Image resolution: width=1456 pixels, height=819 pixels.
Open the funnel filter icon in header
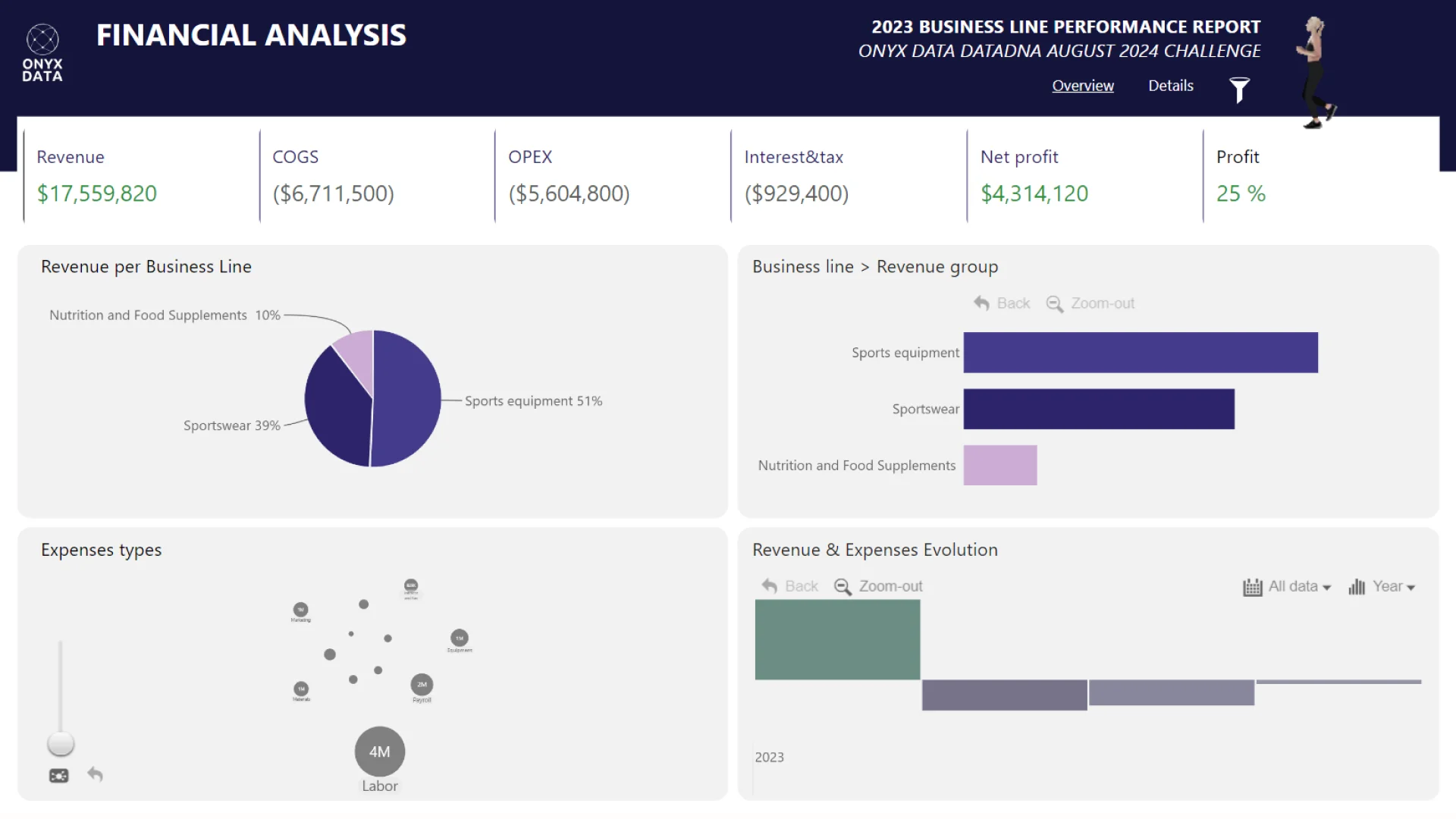tap(1239, 89)
